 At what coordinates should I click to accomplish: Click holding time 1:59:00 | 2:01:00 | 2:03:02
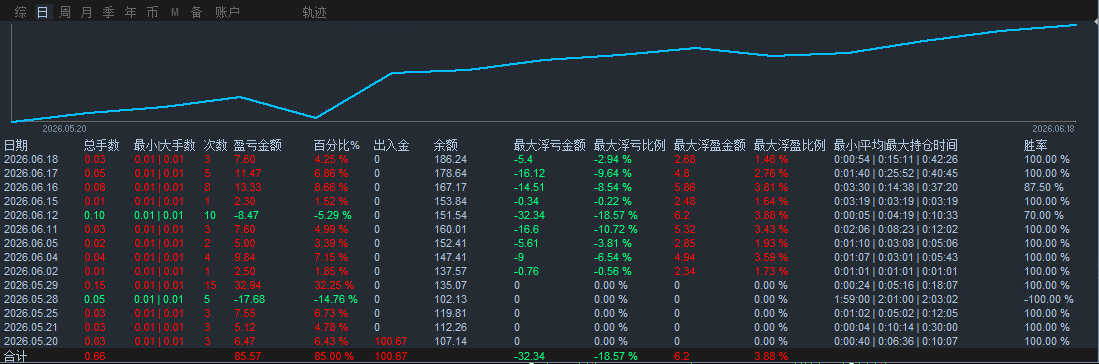click(x=896, y=299)
